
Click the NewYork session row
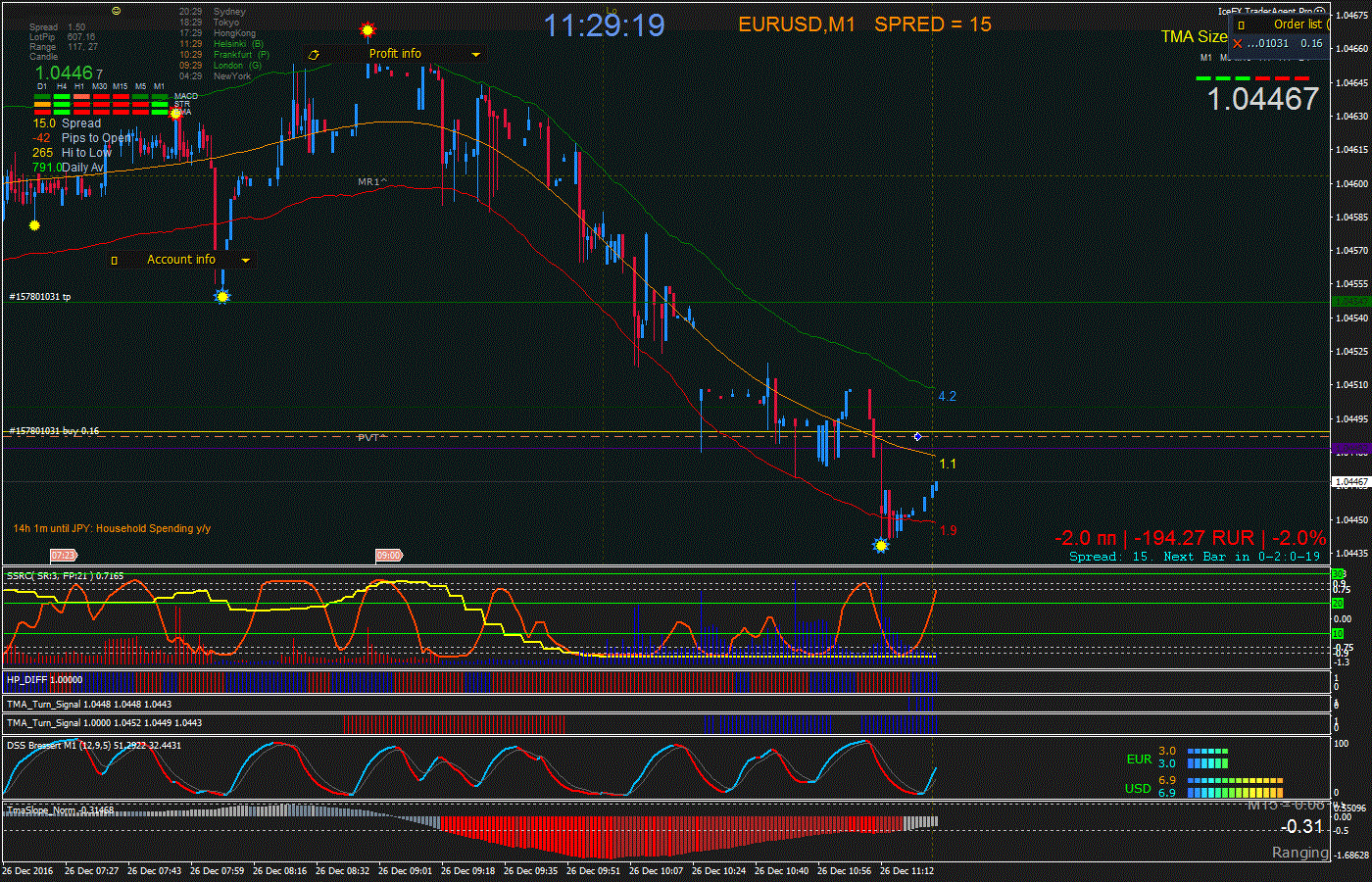(216, 75)
